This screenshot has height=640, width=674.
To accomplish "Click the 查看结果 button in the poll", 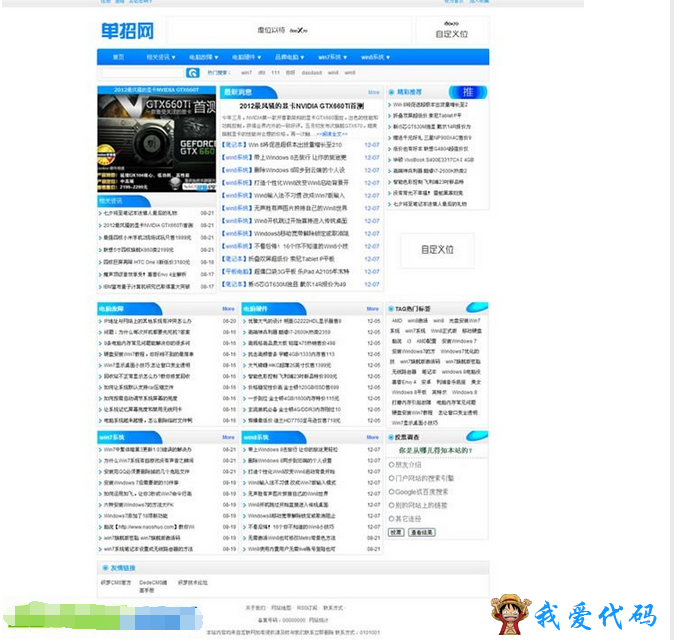I will [422, 532].
